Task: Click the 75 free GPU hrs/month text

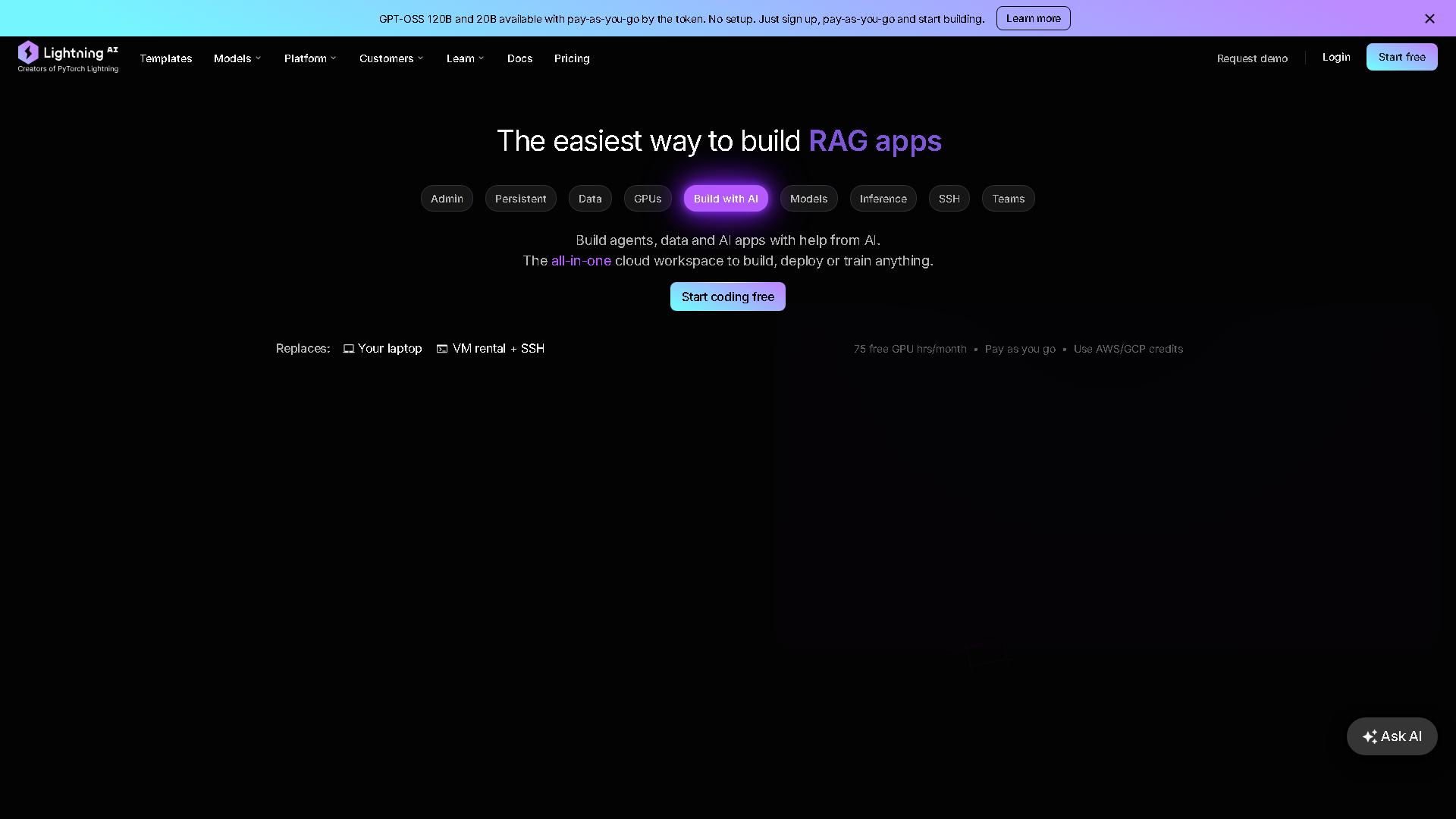Action: click(910, 349)
